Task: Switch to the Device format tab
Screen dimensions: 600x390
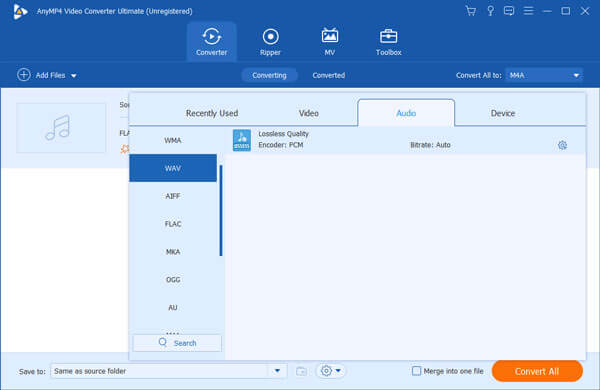Action: [502, 113]
